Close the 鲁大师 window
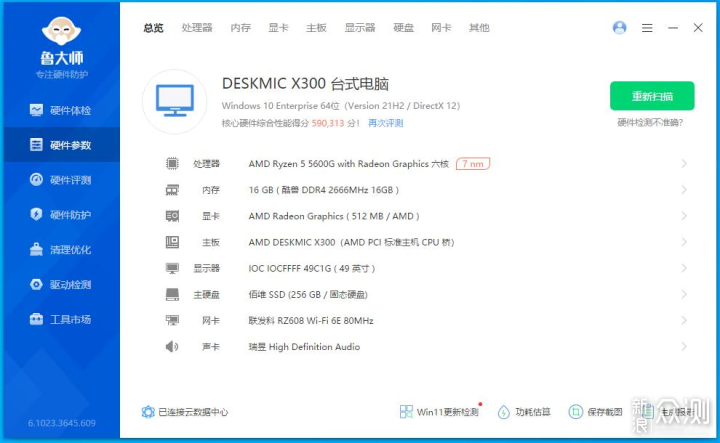This screenshot has height=443, width=720. click(698, 28)
